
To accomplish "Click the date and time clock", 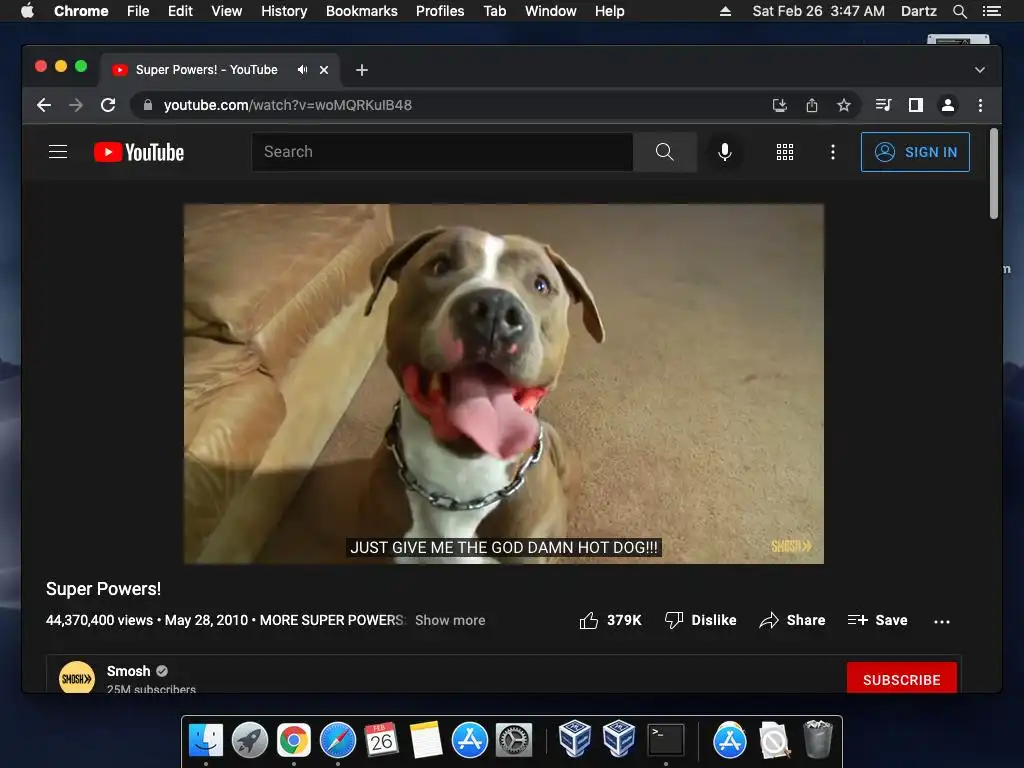I will (x=818, y=11).
